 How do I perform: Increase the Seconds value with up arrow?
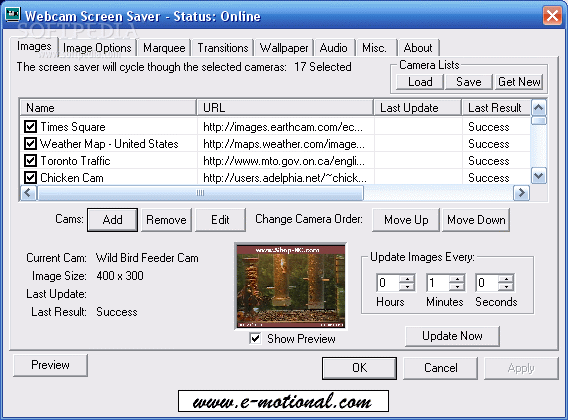click(x=506, y=279)
